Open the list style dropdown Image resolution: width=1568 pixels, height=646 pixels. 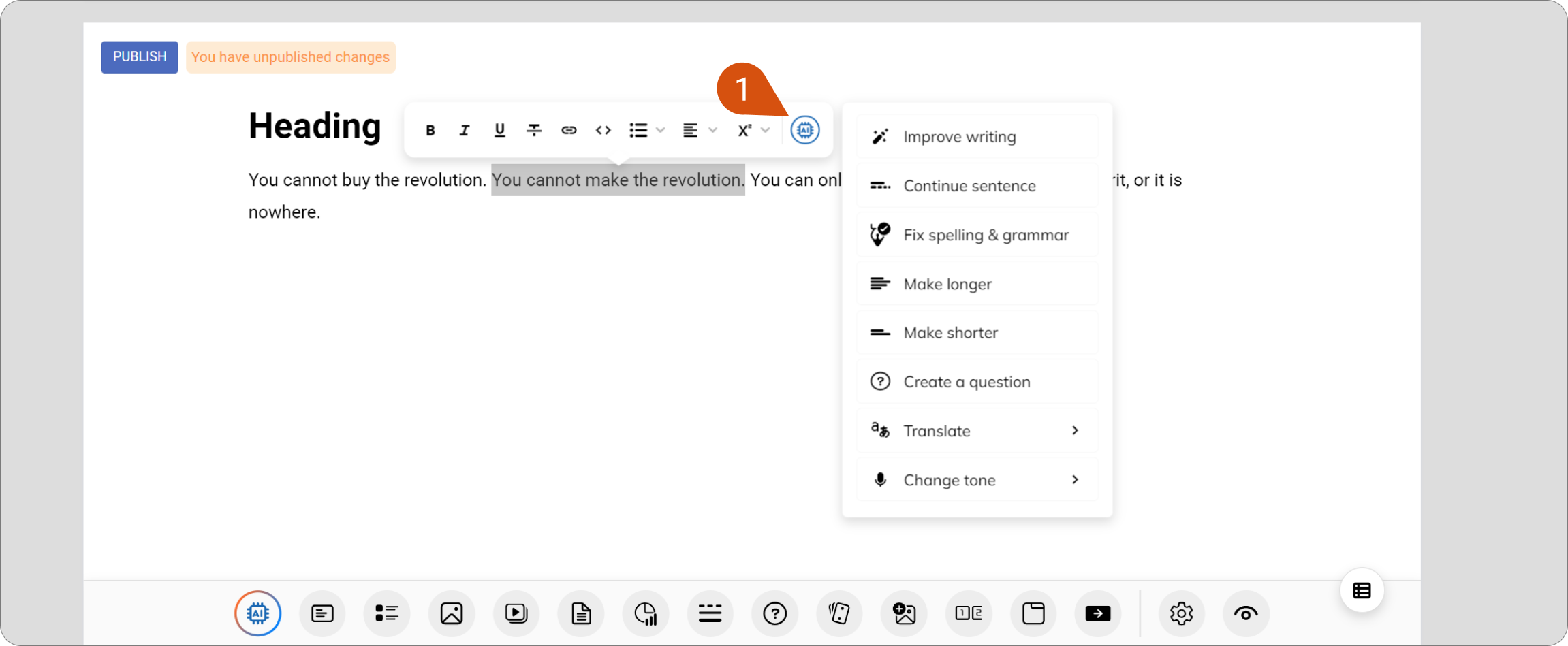[x=647, y=130]
